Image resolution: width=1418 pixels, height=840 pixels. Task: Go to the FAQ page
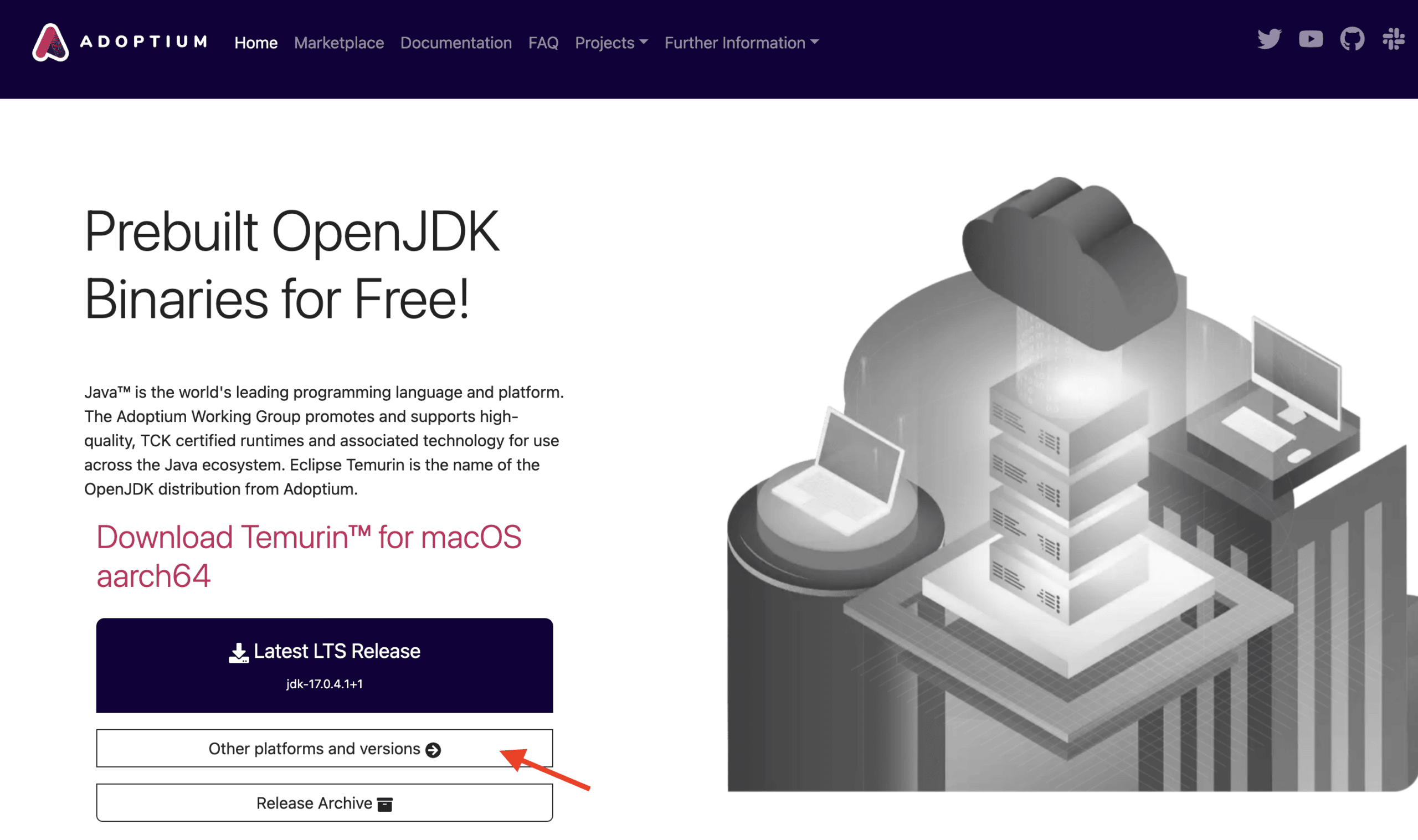(543, 43)
